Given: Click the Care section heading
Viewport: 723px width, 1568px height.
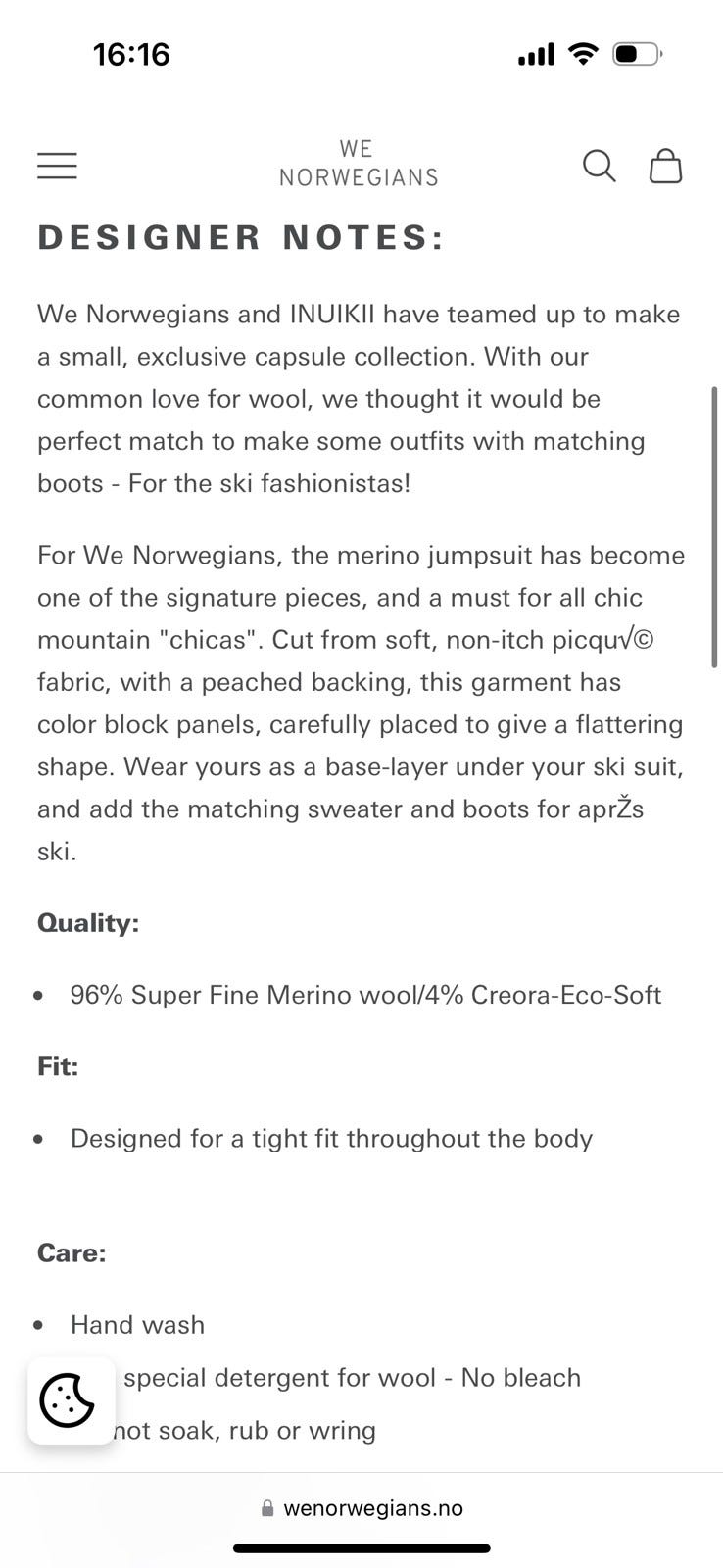Looking at the screenshot, I should click(72, 1252).
